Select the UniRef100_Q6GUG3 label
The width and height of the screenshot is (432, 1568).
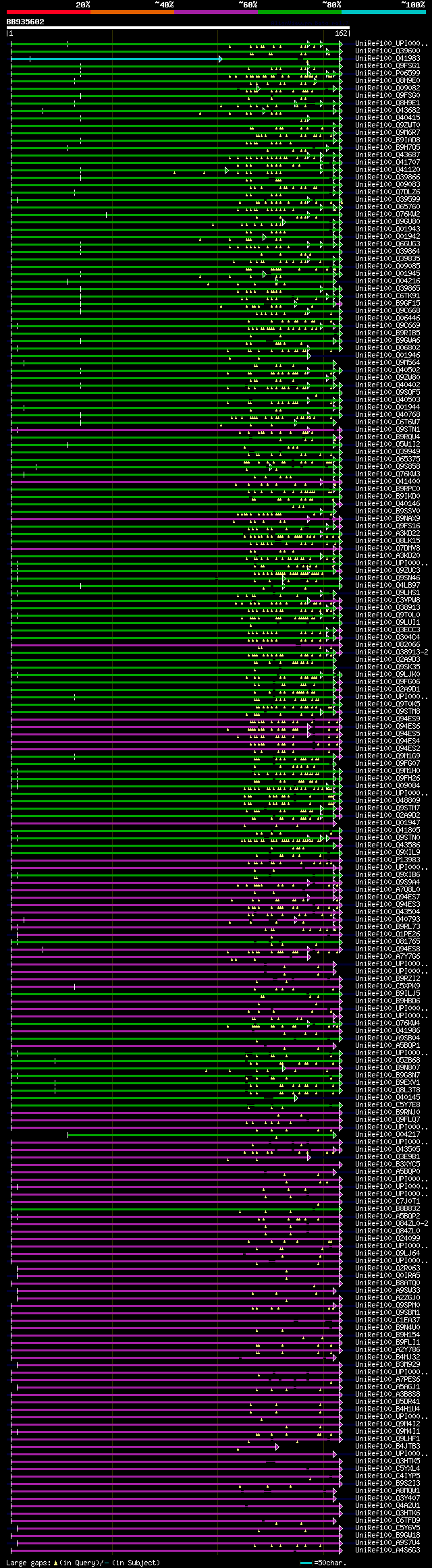387,244
